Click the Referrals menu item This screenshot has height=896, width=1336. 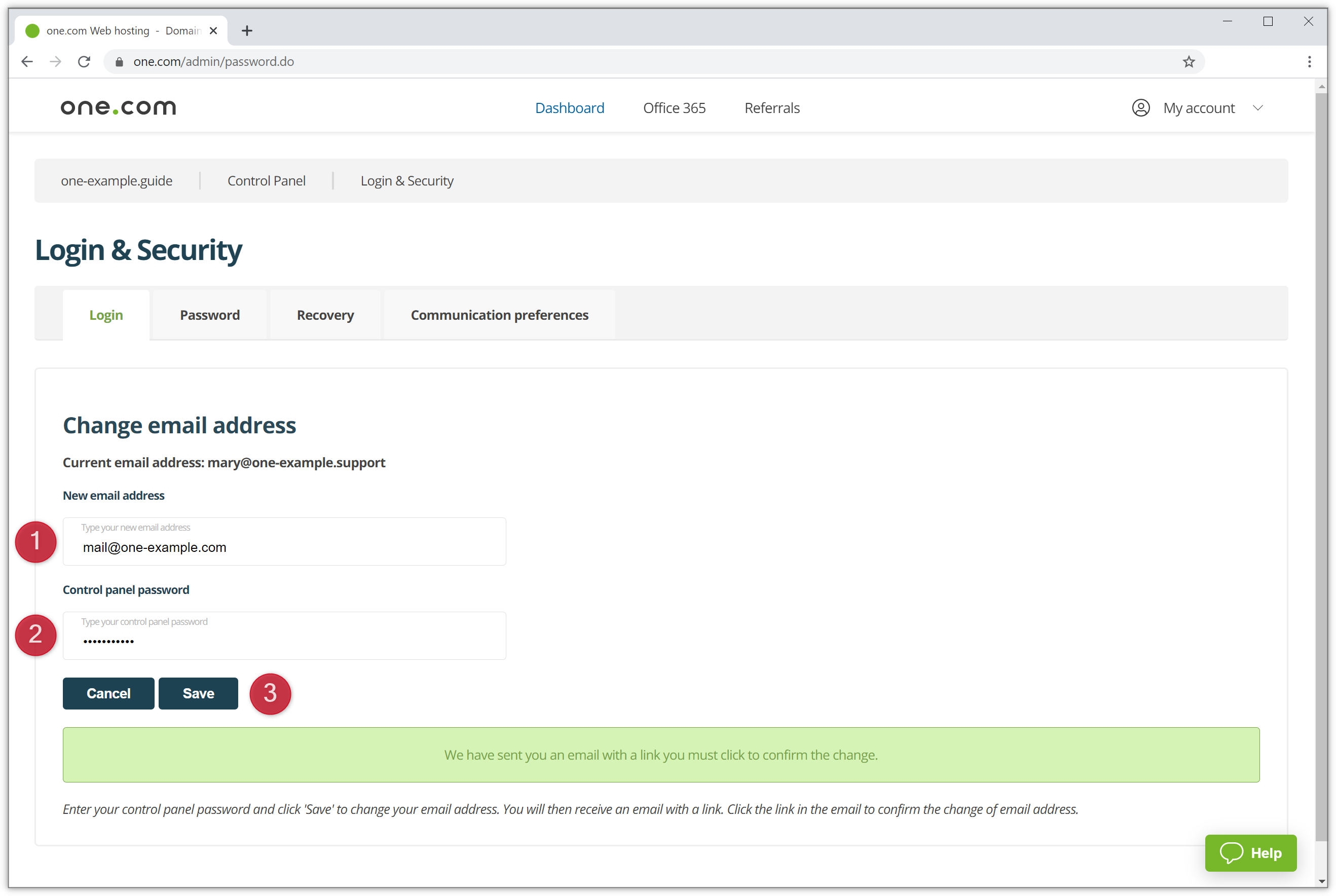(x=772, y=108)
